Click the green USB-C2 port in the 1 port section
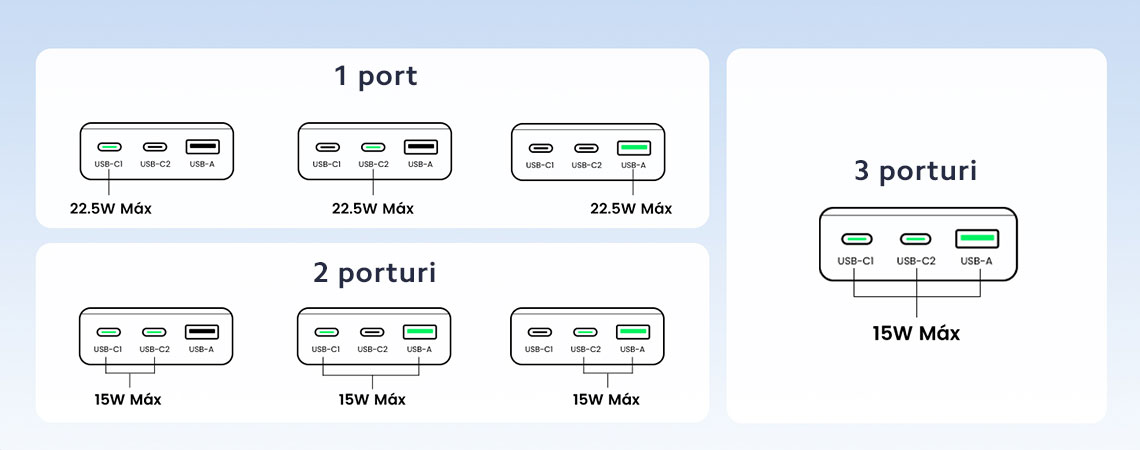1140x450 pixels. point(373,147)
